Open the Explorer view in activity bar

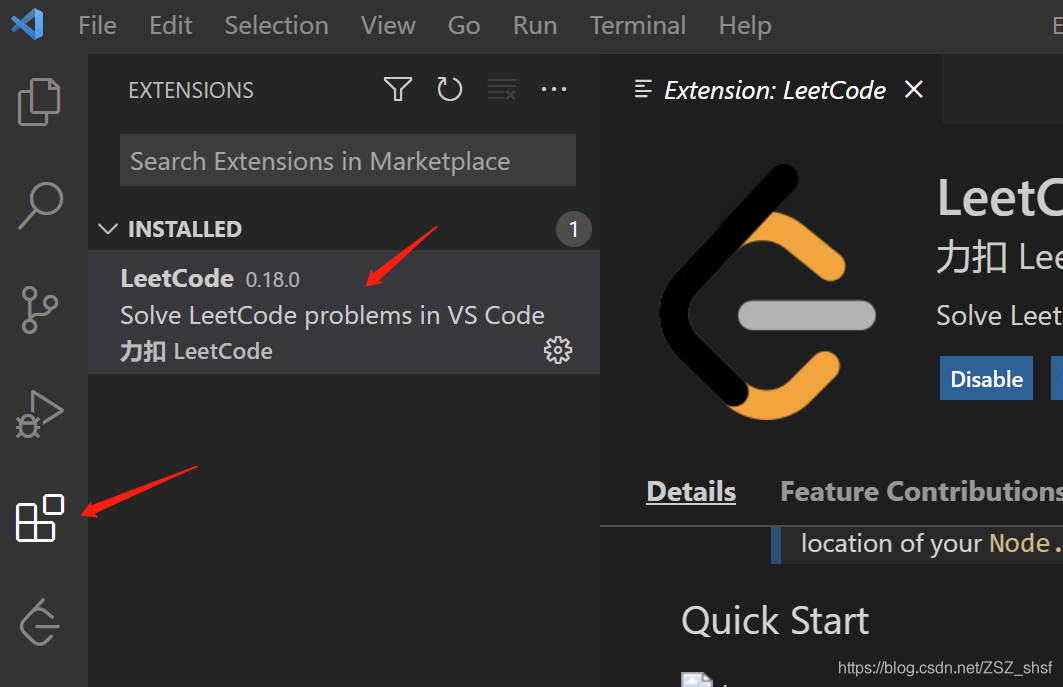[39, 102]
